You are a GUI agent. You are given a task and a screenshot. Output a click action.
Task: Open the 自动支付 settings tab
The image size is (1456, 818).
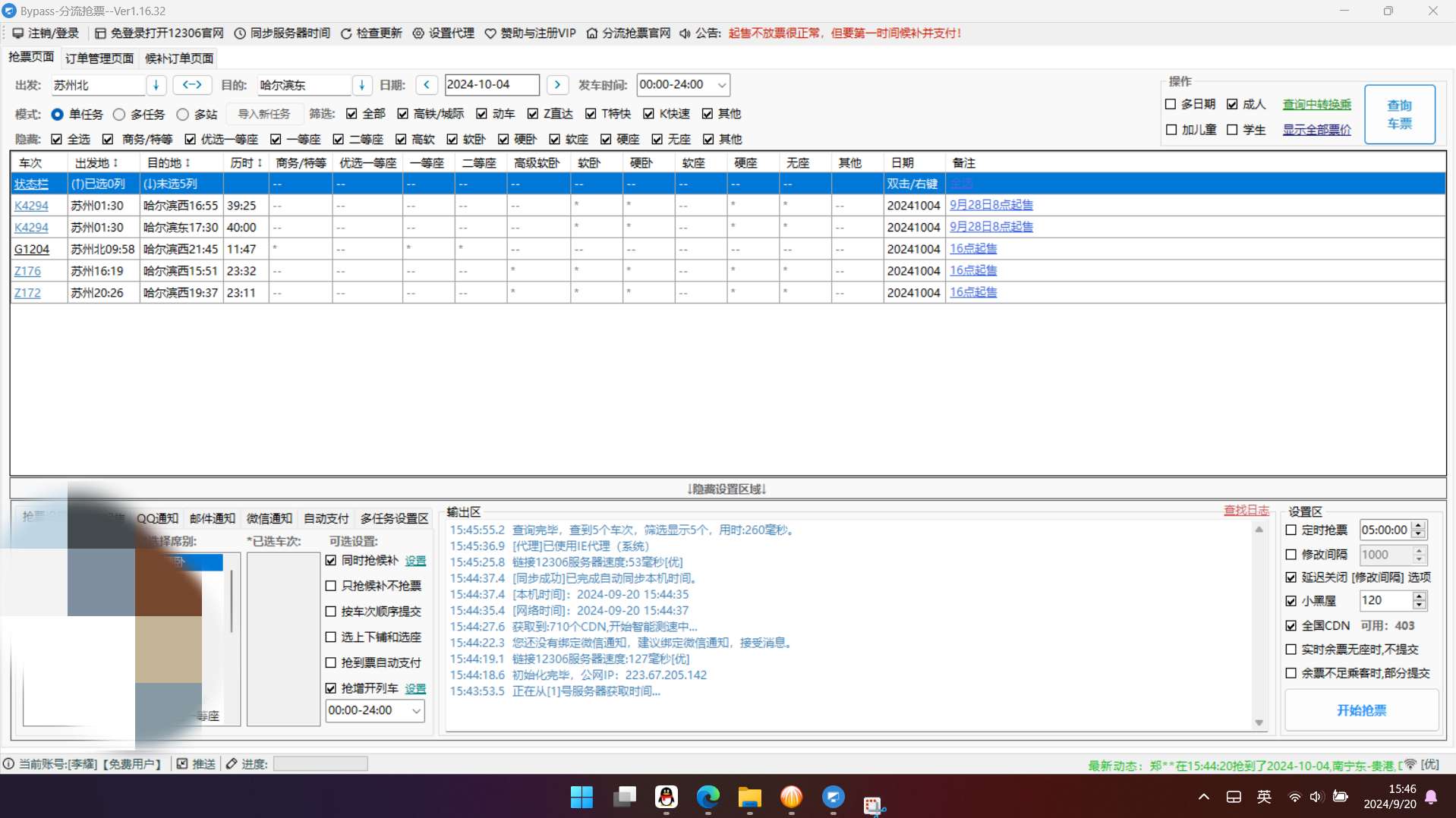pyautogui.click(x=326, y=518)
